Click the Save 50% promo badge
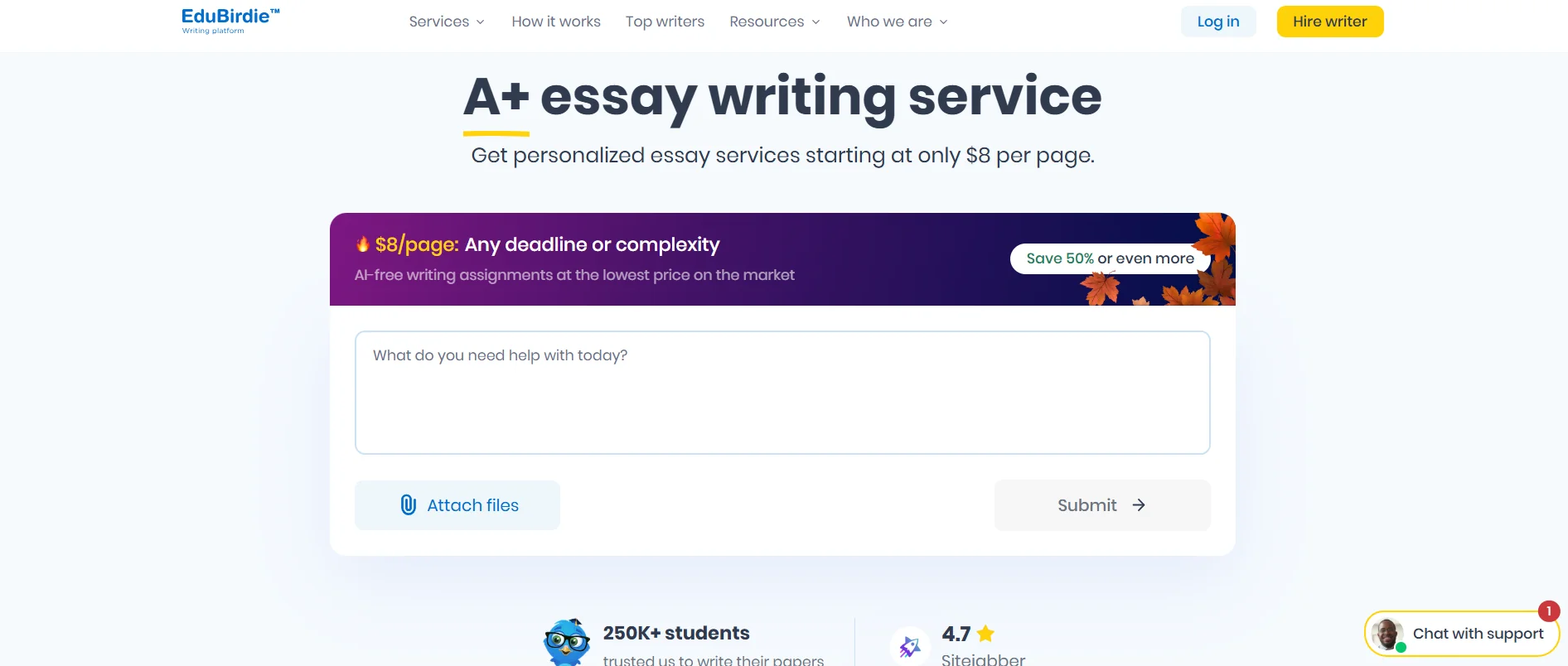Image resolution: width=1568 pixels, height=666 pixels. (1108, 258)
